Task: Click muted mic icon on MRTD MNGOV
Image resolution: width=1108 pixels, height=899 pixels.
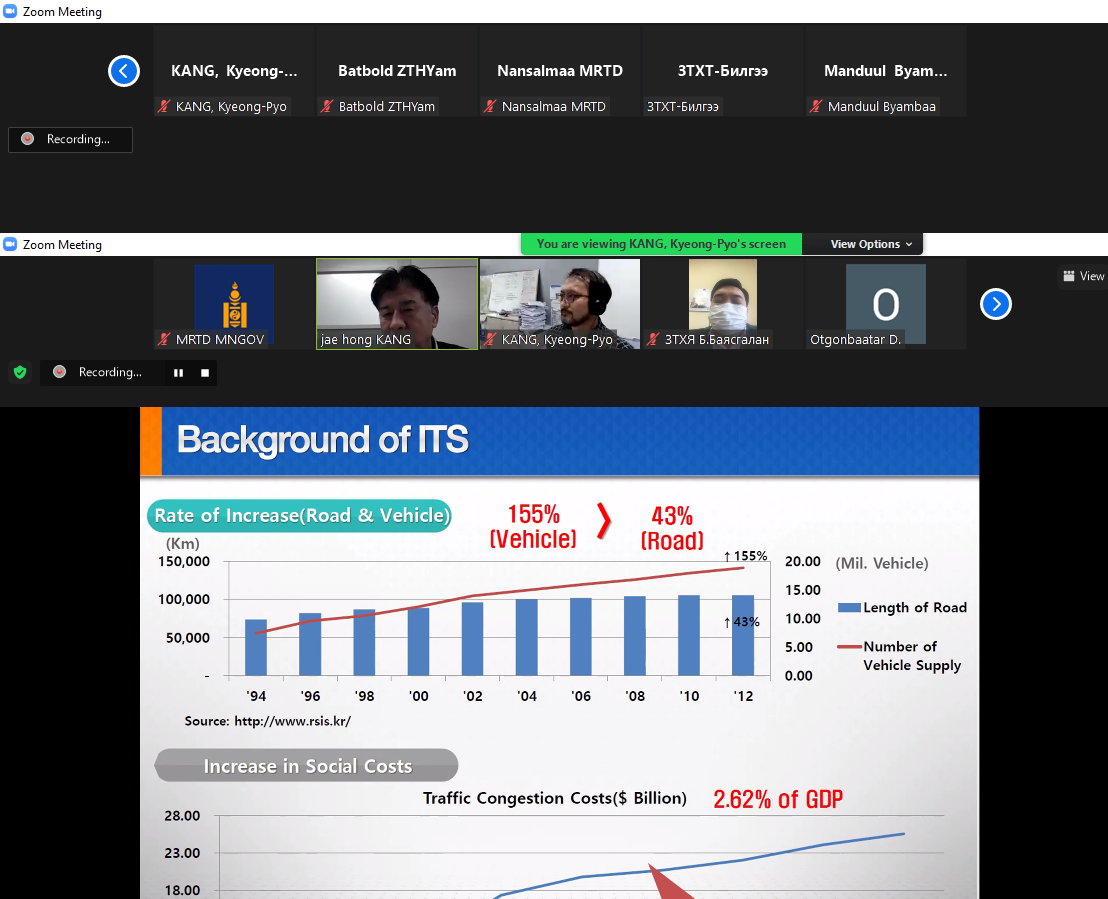Action: [x=164, y=340]
